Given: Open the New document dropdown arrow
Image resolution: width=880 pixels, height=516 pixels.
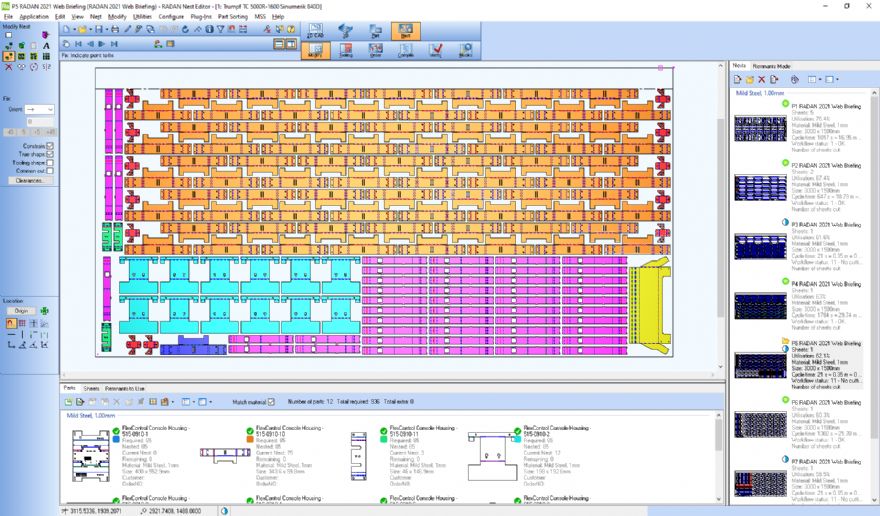Looking at the screenshot, I should 74,29.
